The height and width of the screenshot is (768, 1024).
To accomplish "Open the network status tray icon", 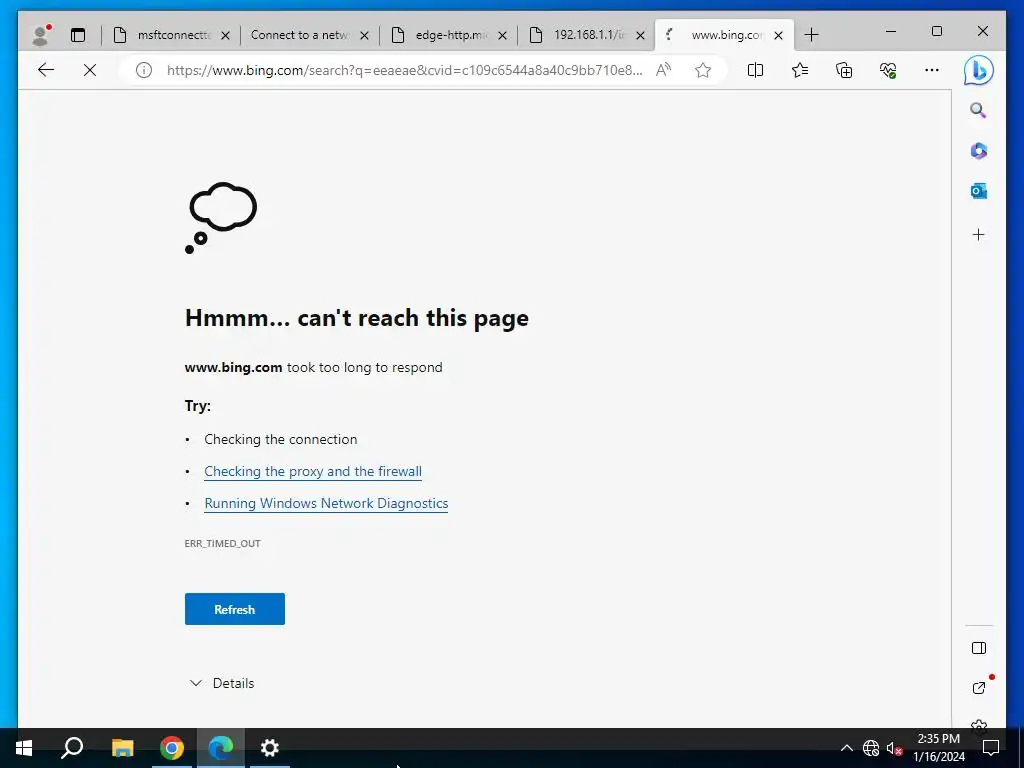I will (871, 748).
